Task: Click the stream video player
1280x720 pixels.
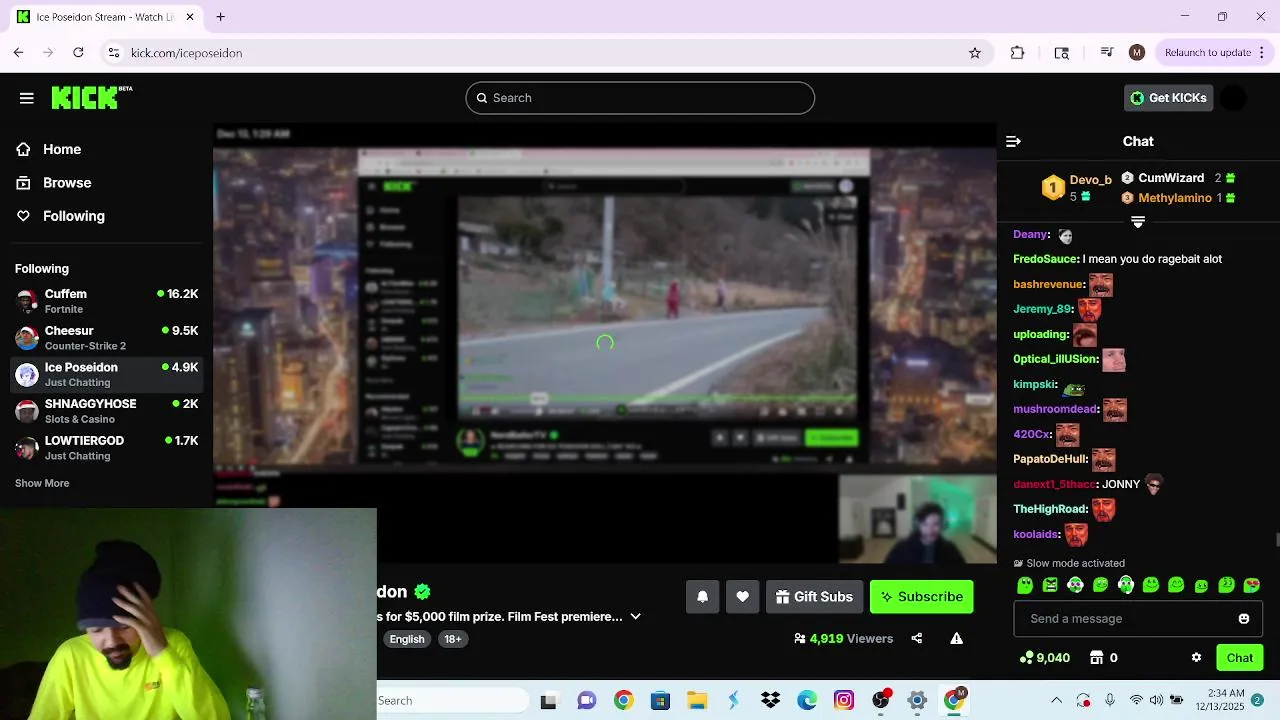Action: (605, 343)
